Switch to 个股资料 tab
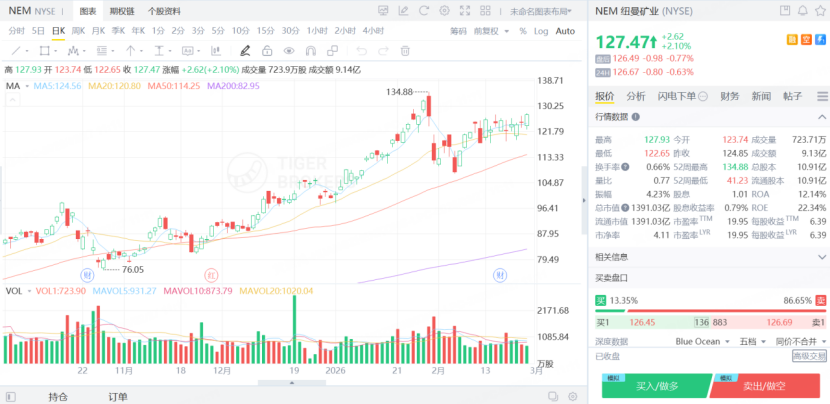The height and width of the screenshot is (404, 830). (x=164, y=11)
